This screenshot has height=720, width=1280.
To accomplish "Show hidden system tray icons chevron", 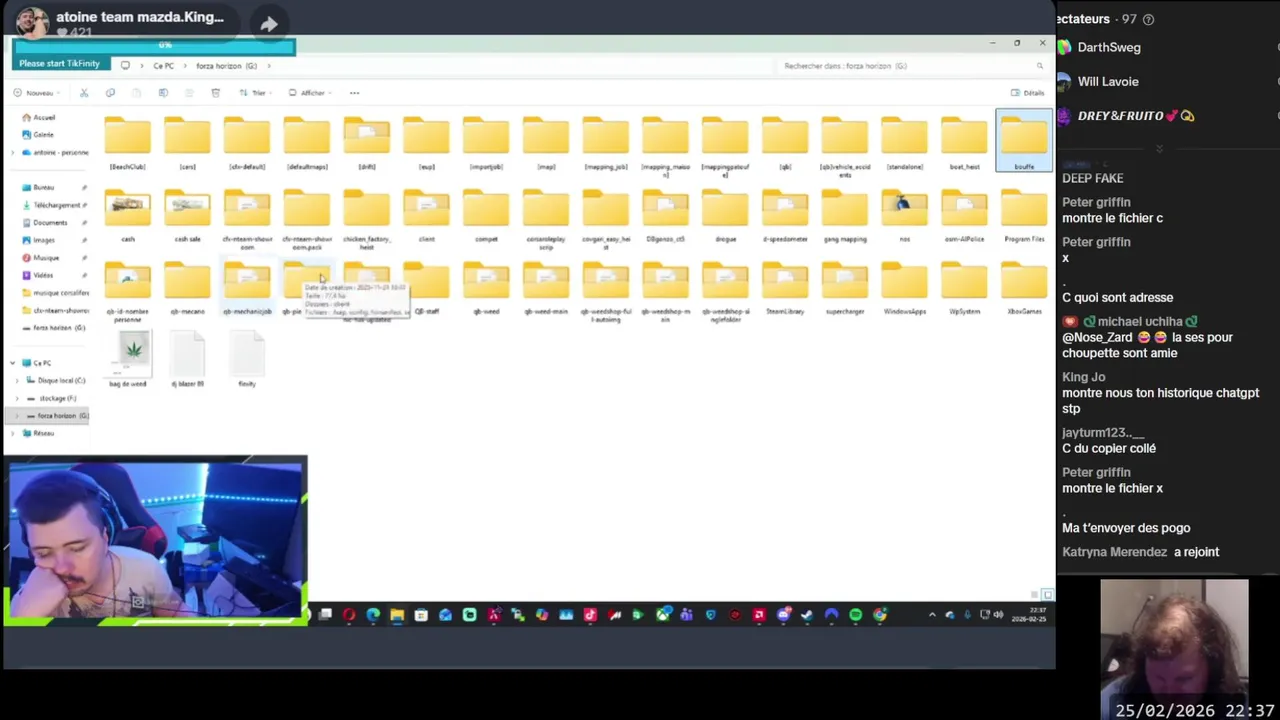I will 932,615.
